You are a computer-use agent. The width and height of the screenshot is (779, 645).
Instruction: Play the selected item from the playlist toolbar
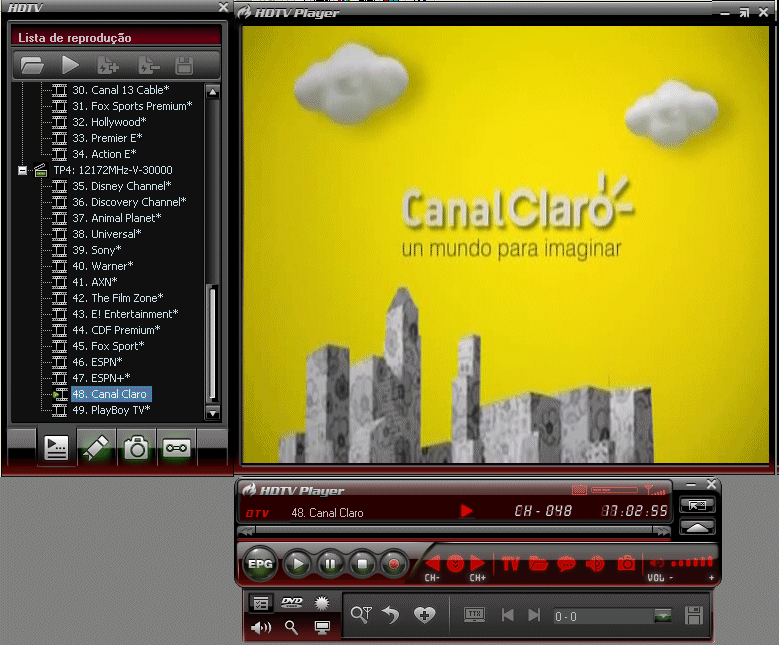click(70, 65)
